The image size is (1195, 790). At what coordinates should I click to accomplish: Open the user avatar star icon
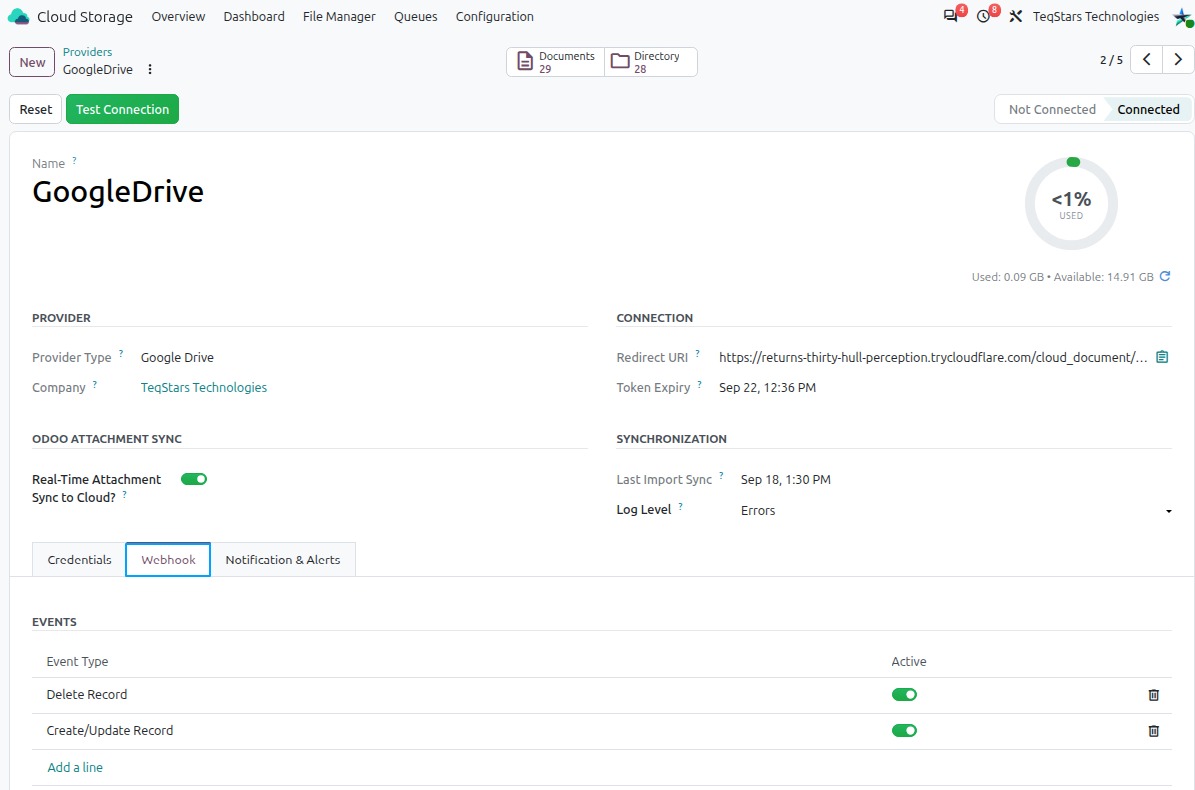pyautogui.click(x=1182, y=18)
